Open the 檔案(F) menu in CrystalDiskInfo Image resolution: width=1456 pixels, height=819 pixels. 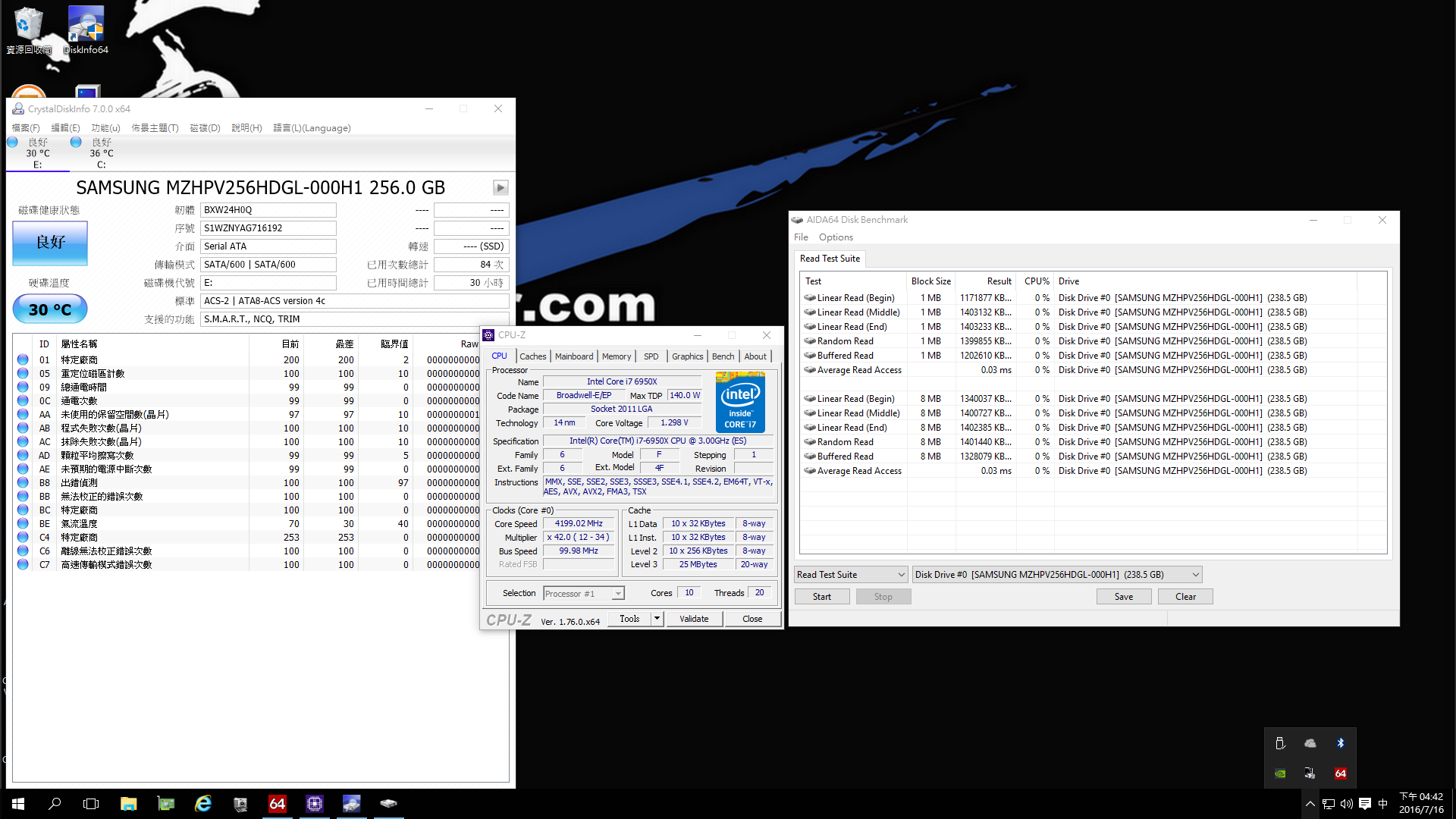coord(26,128)
